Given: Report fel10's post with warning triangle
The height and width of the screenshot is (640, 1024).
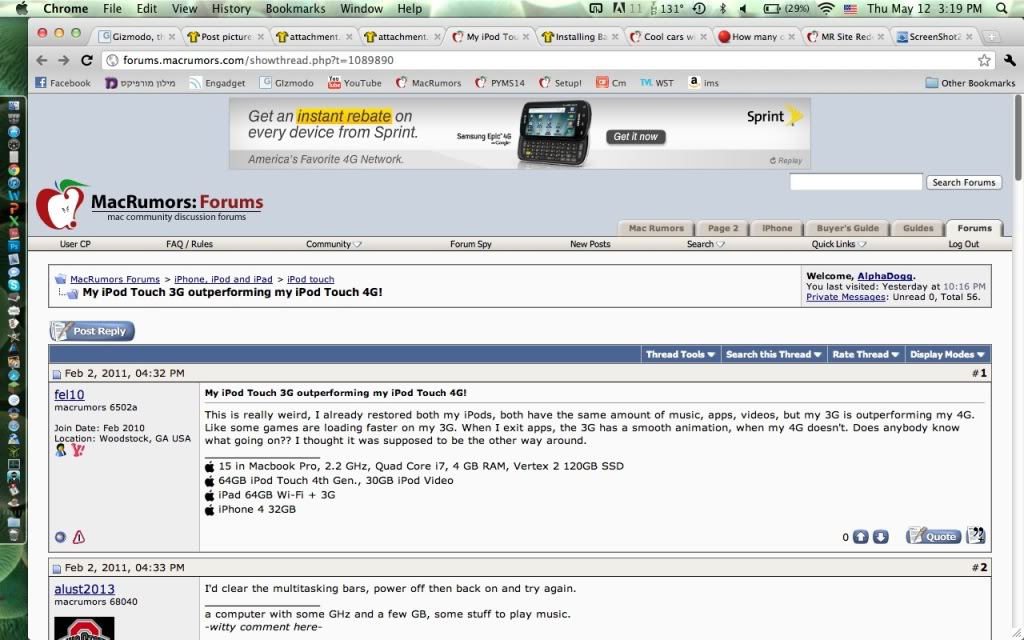Looking at the screenshot, I should click(78, 537).
